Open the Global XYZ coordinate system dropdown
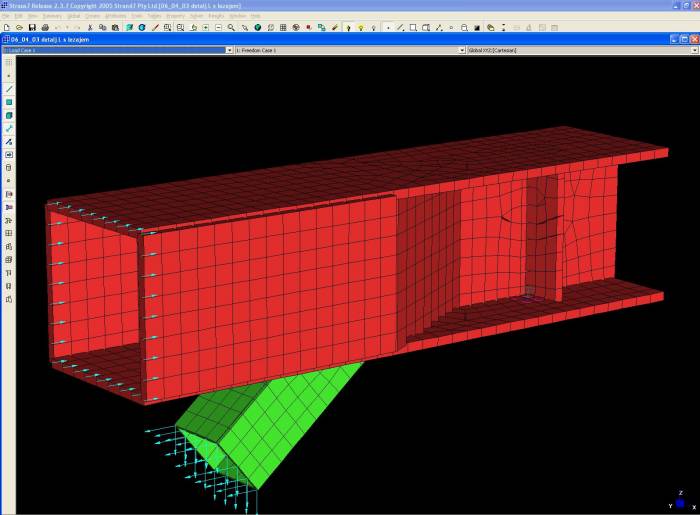Image resolution: width=700 pixels, height=515 pixels. [693, 49]
